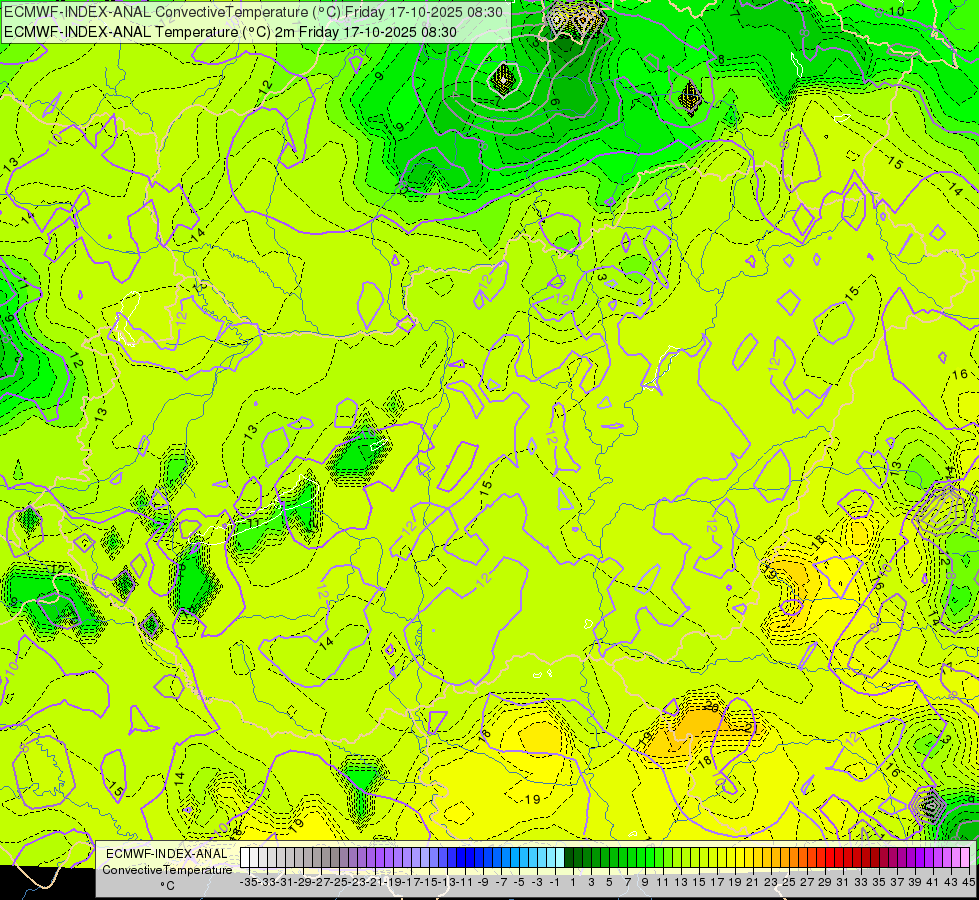Click the '20' contour label on the orange area
979x900 pixels.
(x=711, y=707)
